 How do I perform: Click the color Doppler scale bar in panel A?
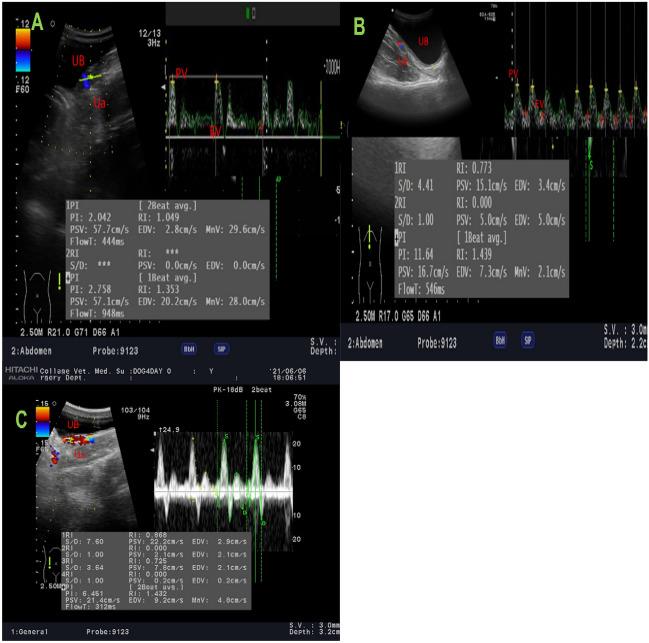pos(23,50)
